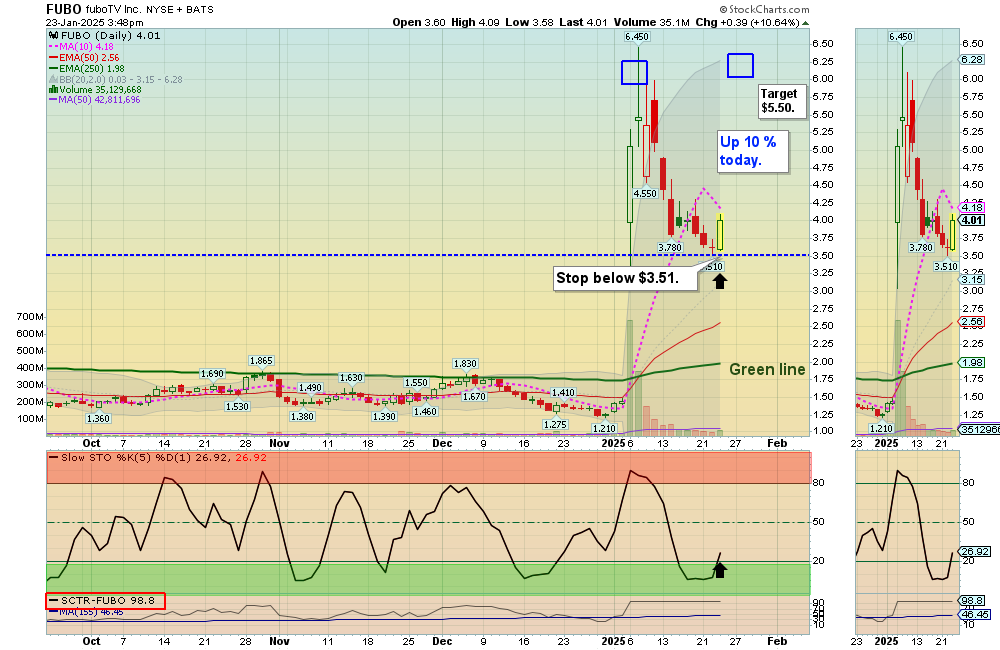Click the 1.380 price label
Screen dimensions: 1000x650
[302, 417]
